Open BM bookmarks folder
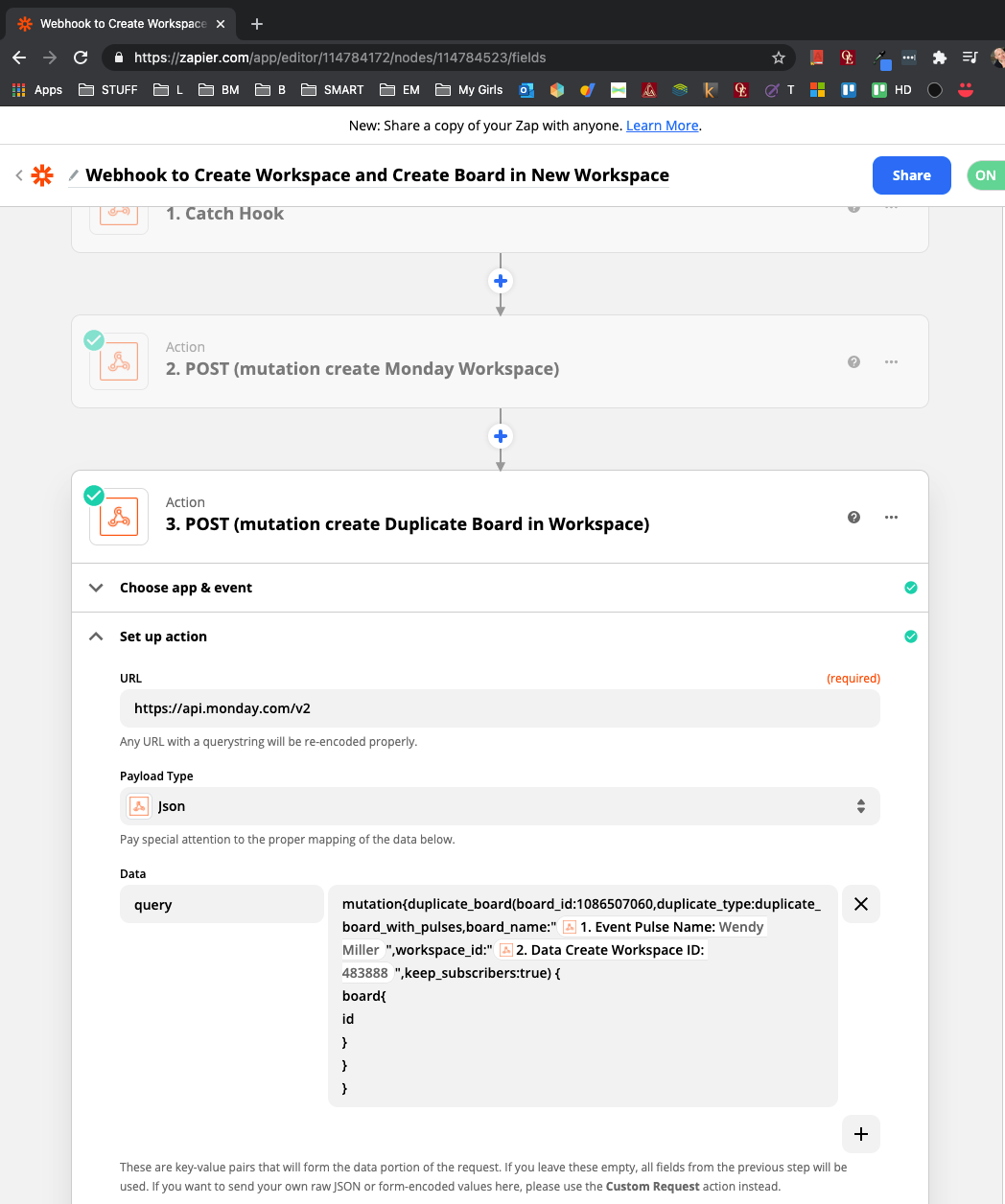 coord(219,89)
